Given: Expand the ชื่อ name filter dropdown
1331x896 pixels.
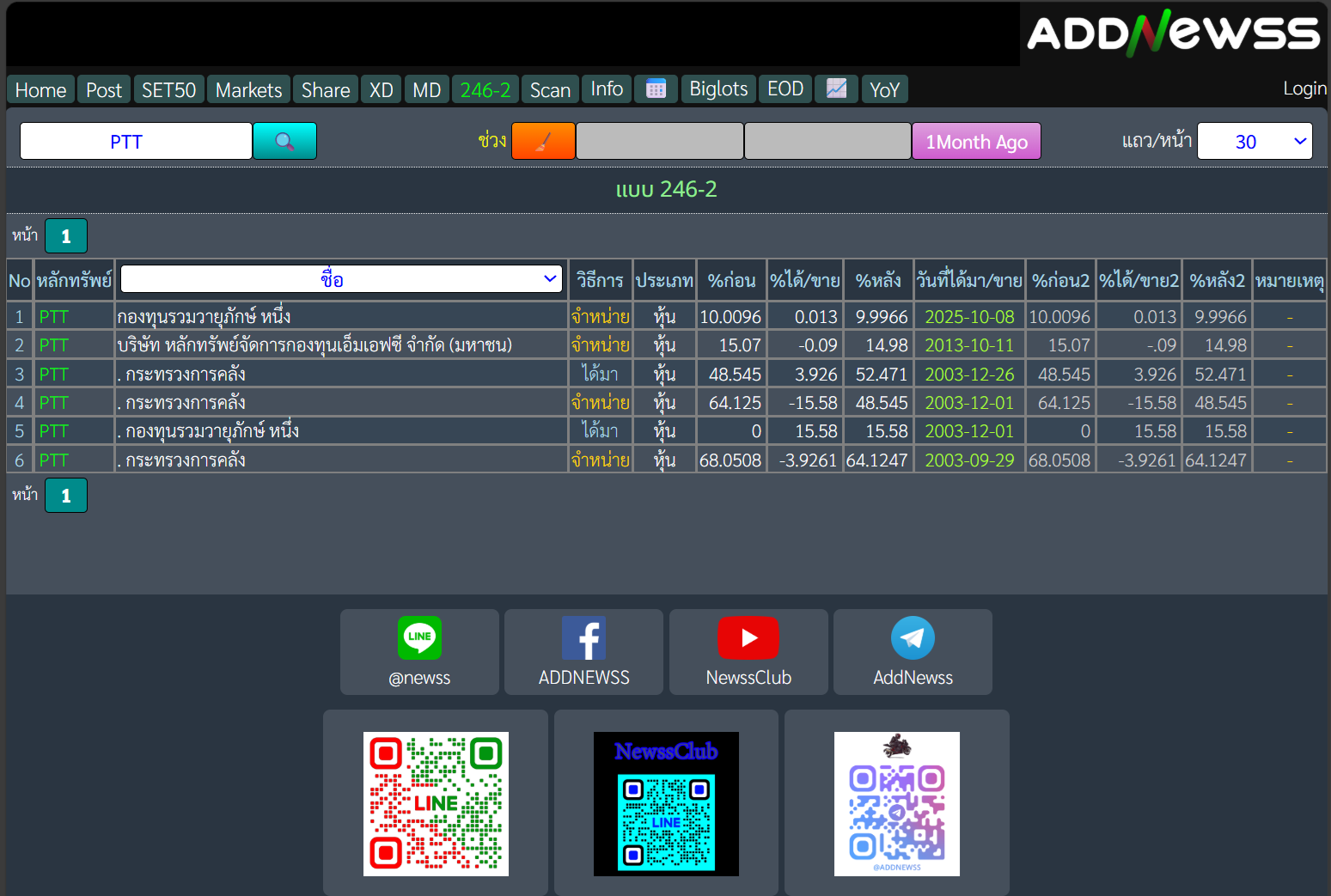Looking at the screenshot, I should (341, 279).
